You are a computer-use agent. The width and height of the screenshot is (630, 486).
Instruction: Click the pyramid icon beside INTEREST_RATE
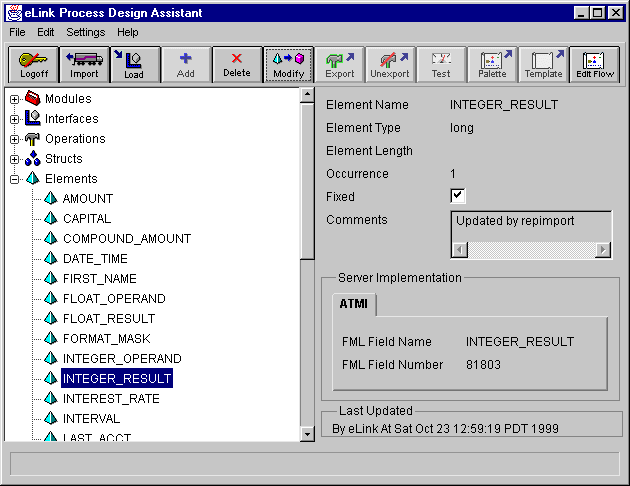51,398
